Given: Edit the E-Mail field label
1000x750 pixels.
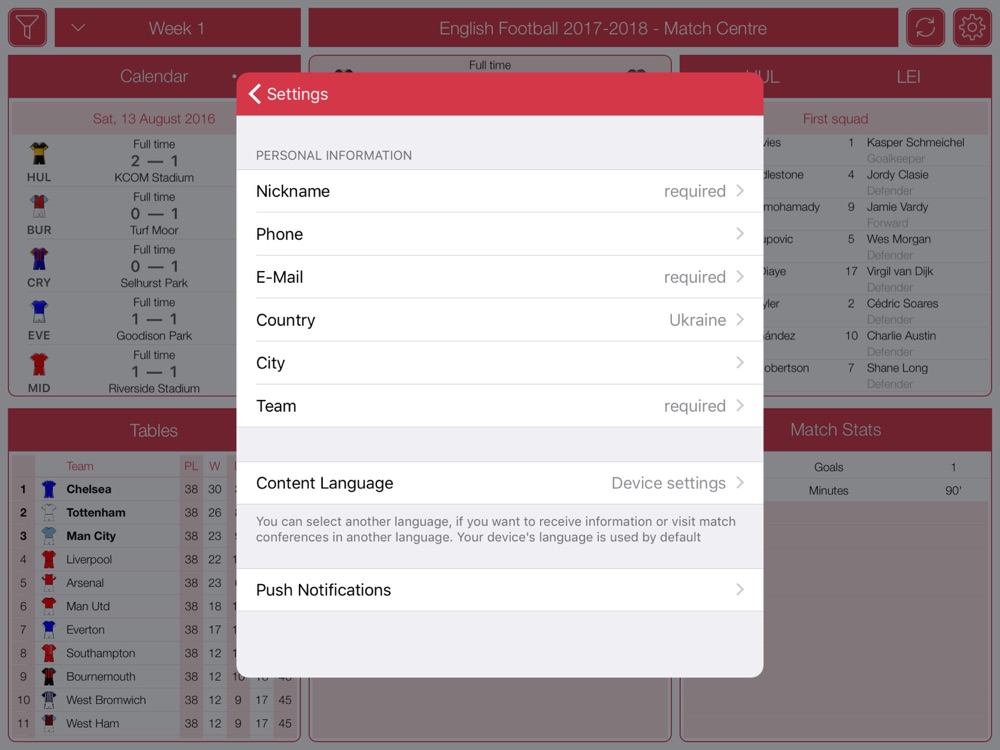Looking at the screenshot, I should click(279, 277).
